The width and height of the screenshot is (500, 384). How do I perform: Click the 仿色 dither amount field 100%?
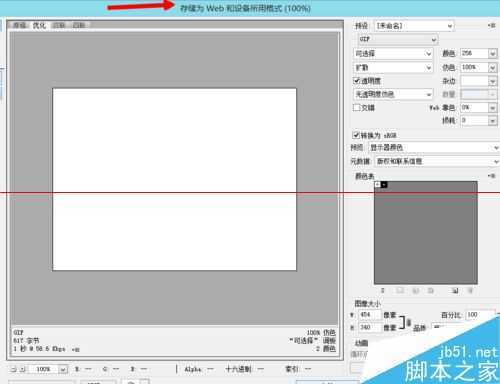point(474,67)
